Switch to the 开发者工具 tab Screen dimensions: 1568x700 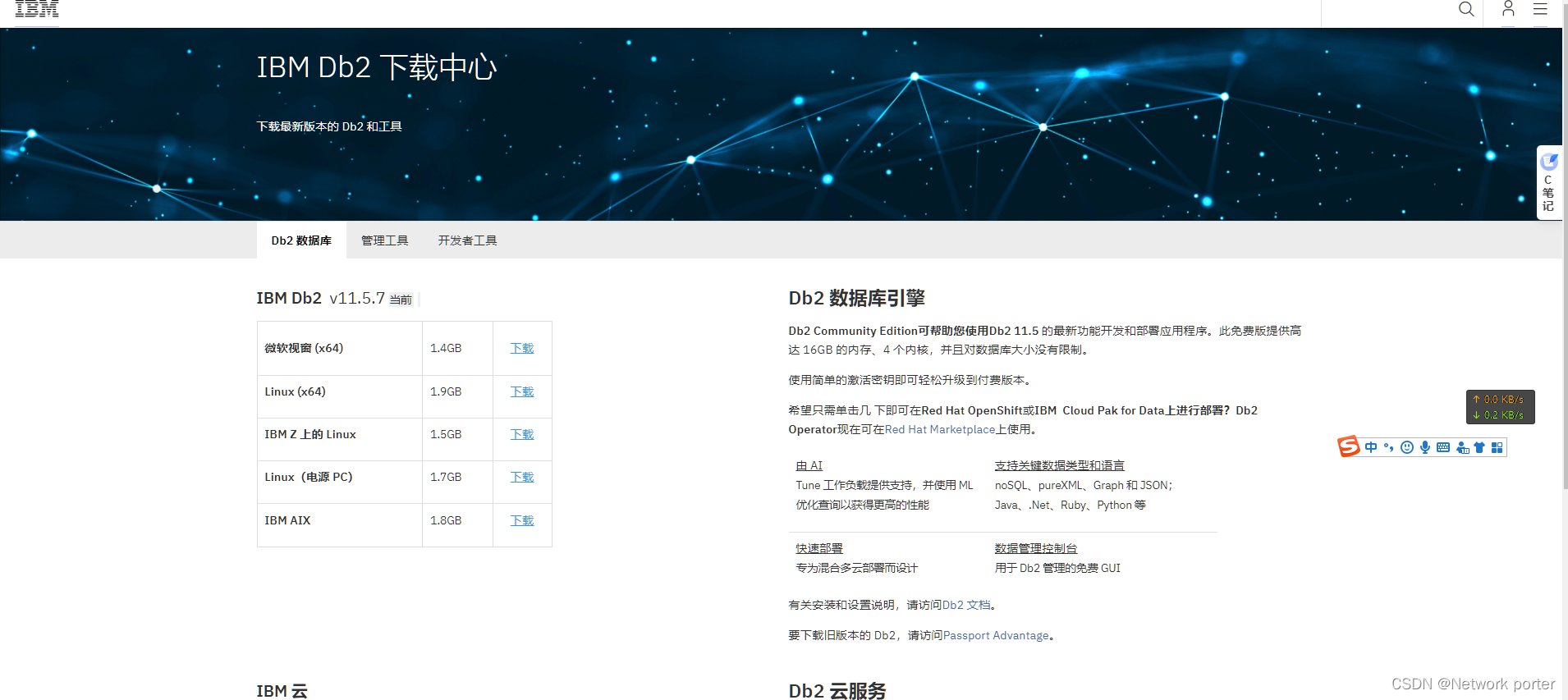click(x=467, y=240)
